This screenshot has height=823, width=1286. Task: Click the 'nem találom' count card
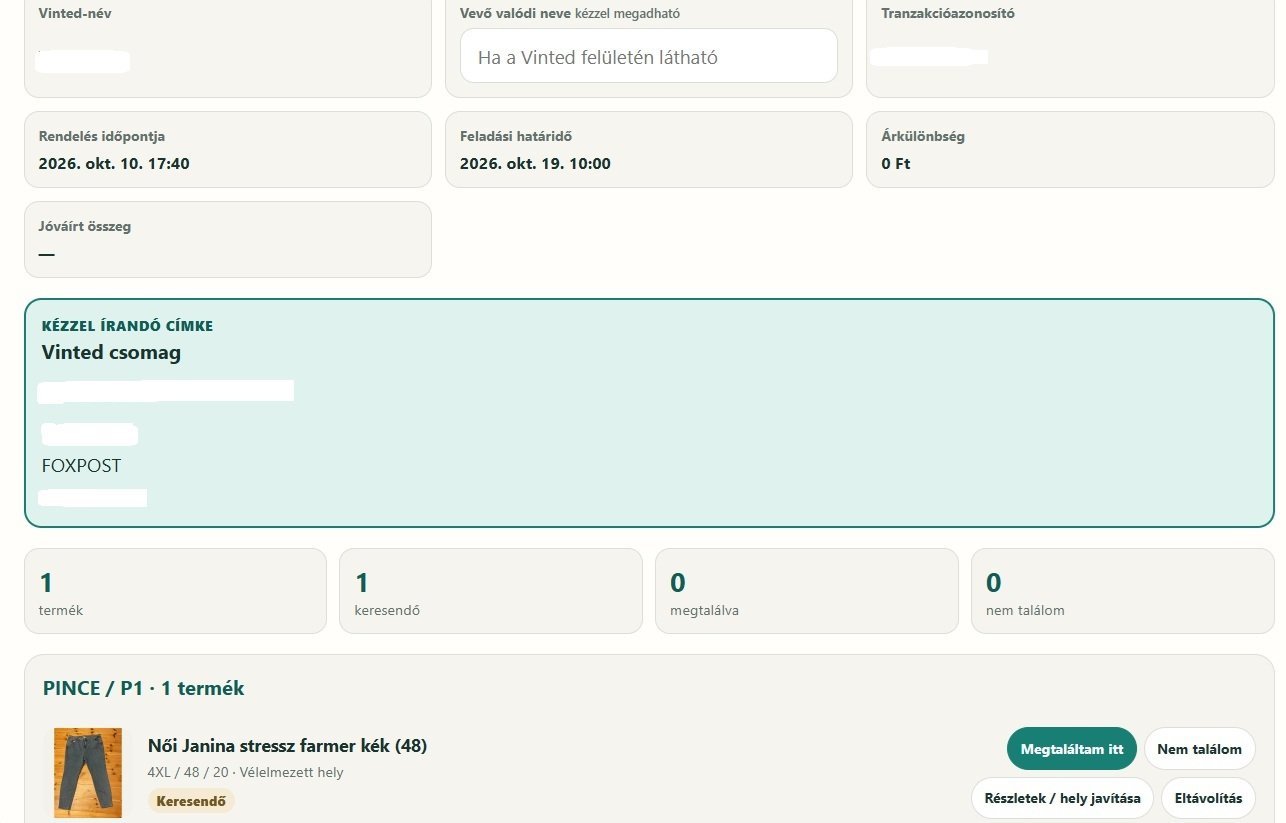point(1122,591)
